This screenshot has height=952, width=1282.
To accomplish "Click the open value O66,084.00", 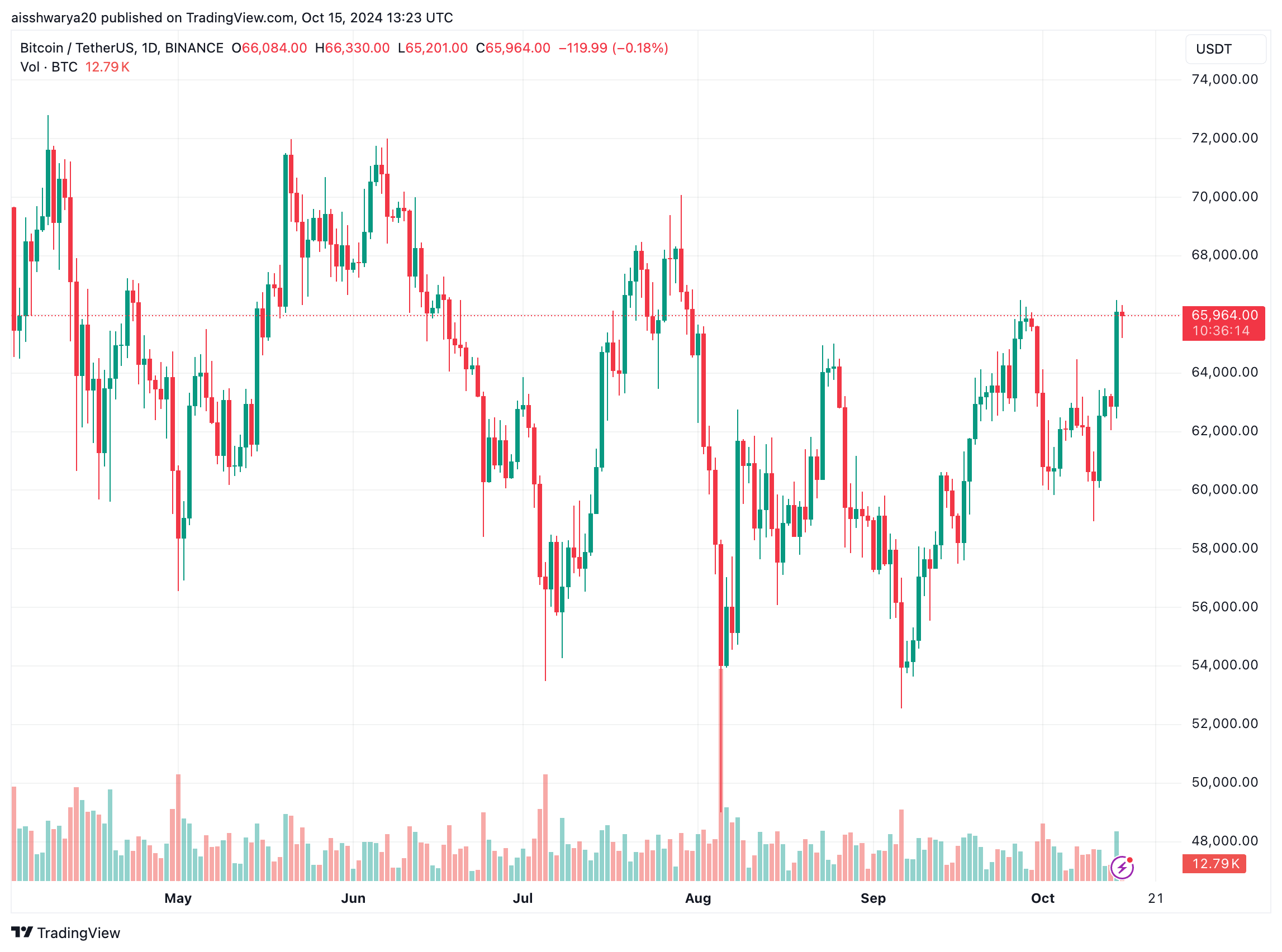I will click(269, 48).
